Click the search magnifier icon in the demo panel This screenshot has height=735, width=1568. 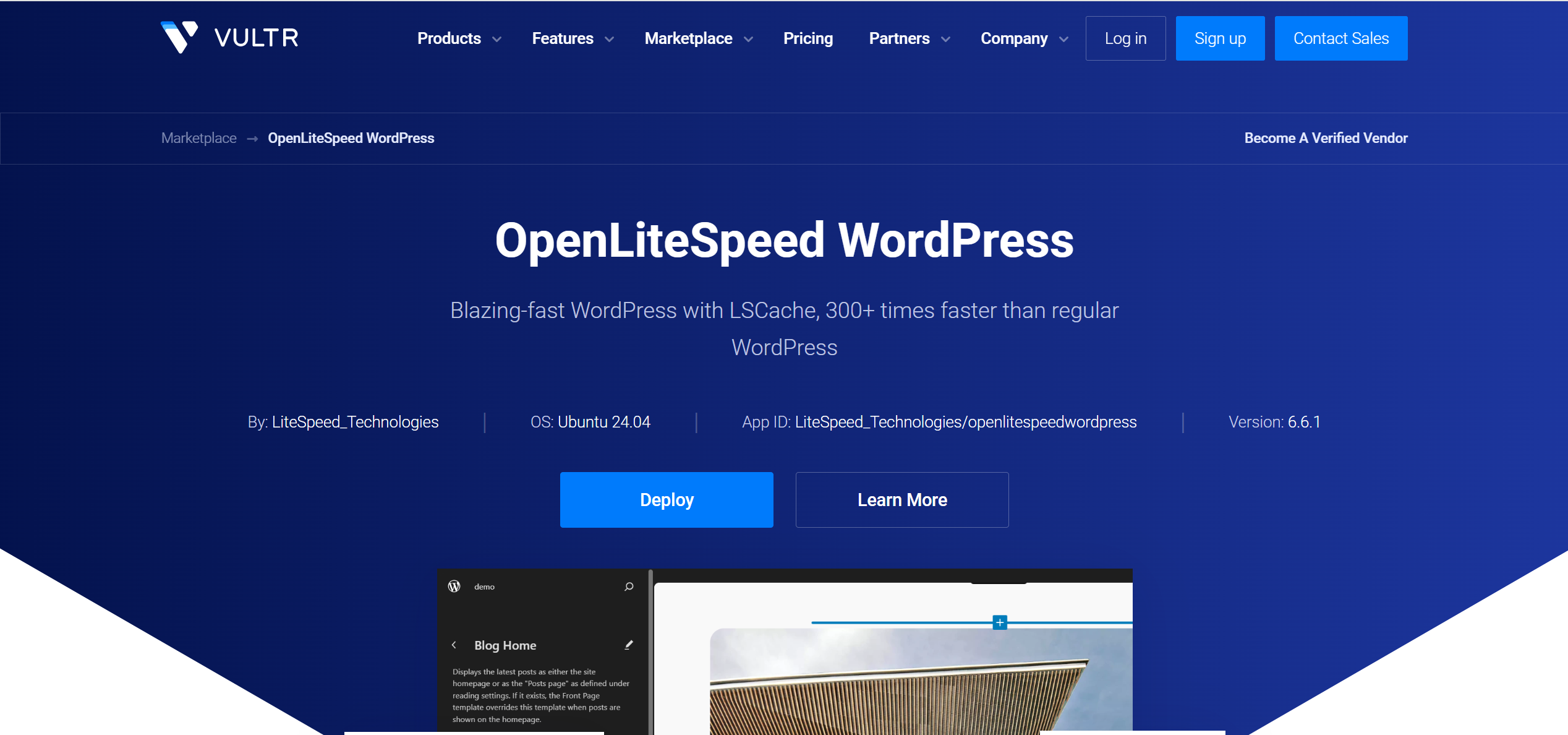629,587
